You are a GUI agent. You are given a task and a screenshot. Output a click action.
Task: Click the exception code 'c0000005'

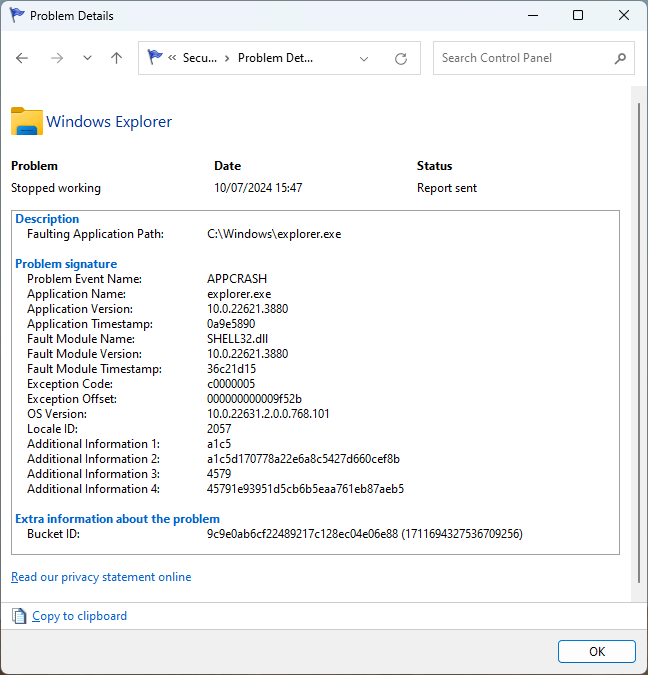[x=231, y=384]
